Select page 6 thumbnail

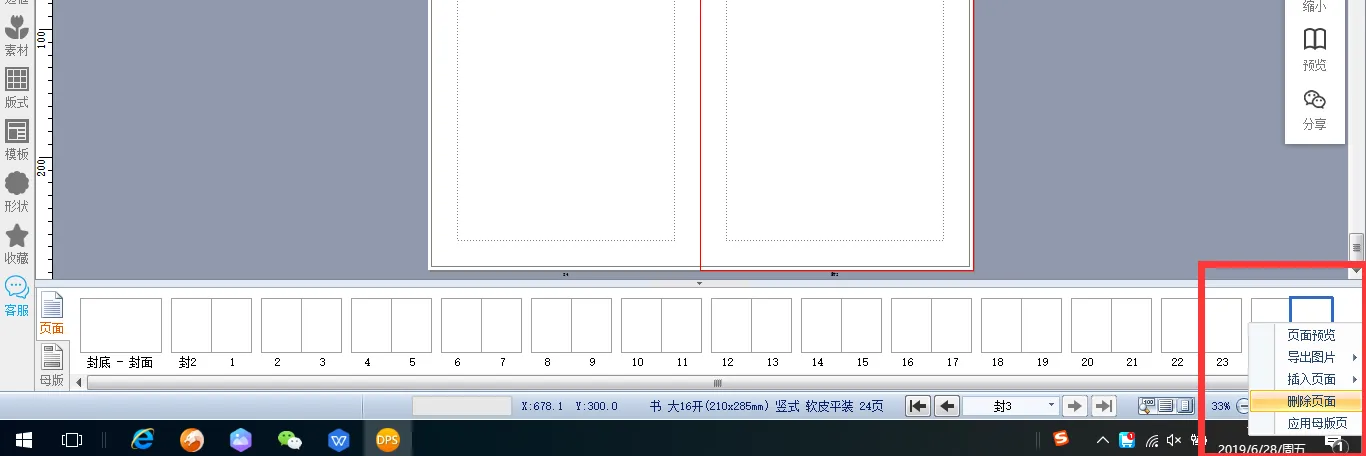[x=461, y=325]
